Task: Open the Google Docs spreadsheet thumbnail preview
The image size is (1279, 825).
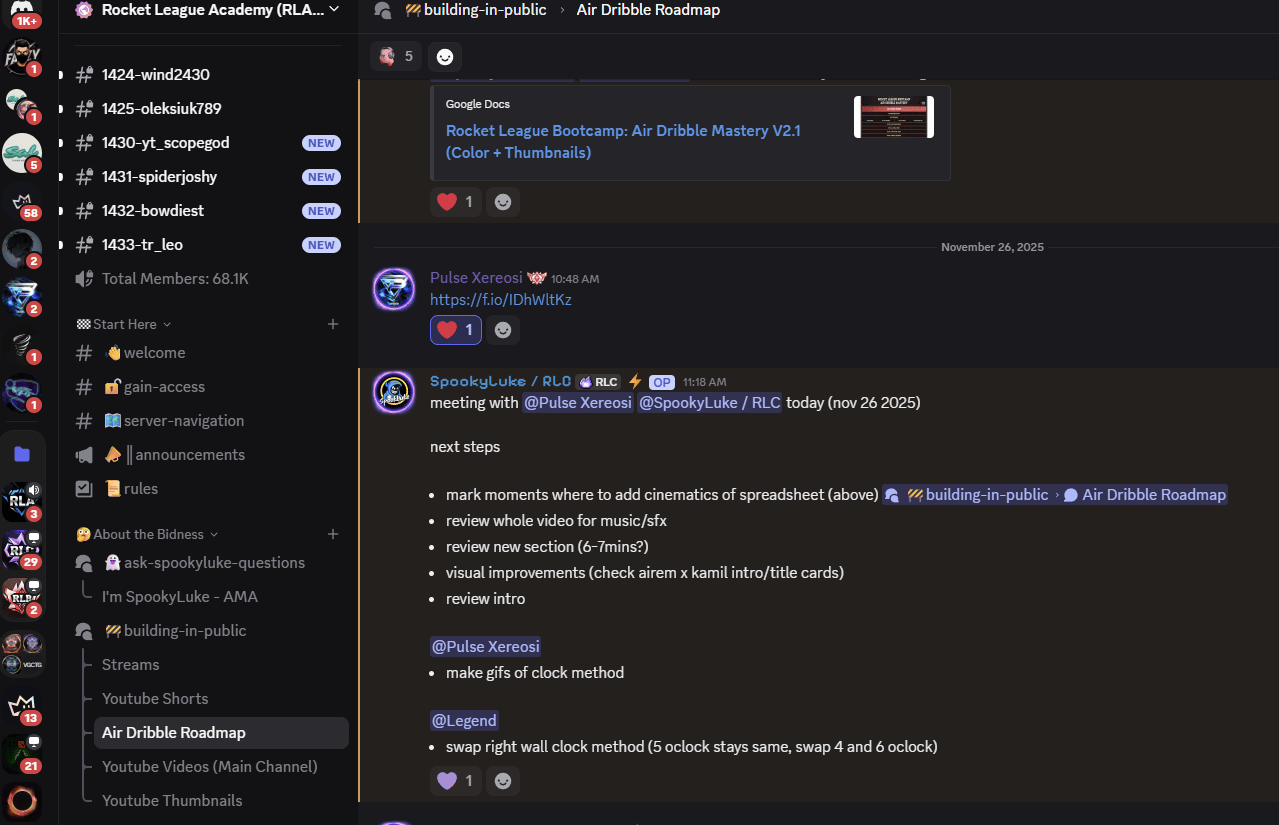Action: (x=894, y=117)
